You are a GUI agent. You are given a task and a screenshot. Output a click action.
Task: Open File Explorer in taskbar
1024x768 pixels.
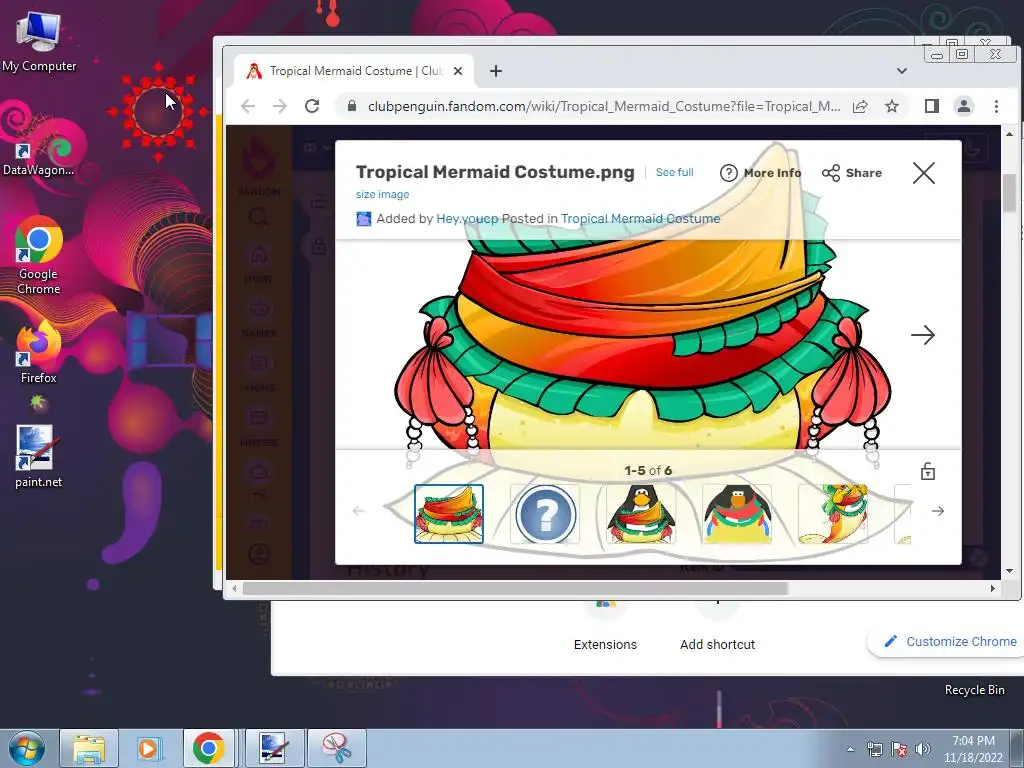coord(89,748)
